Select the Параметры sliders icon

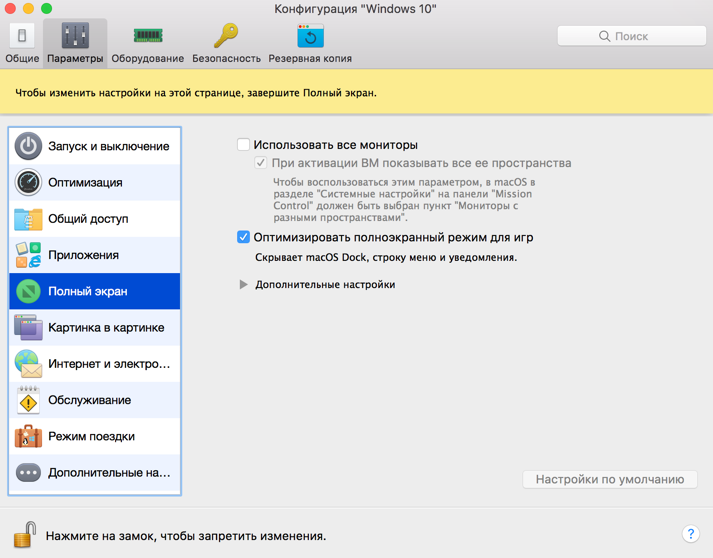75,35
